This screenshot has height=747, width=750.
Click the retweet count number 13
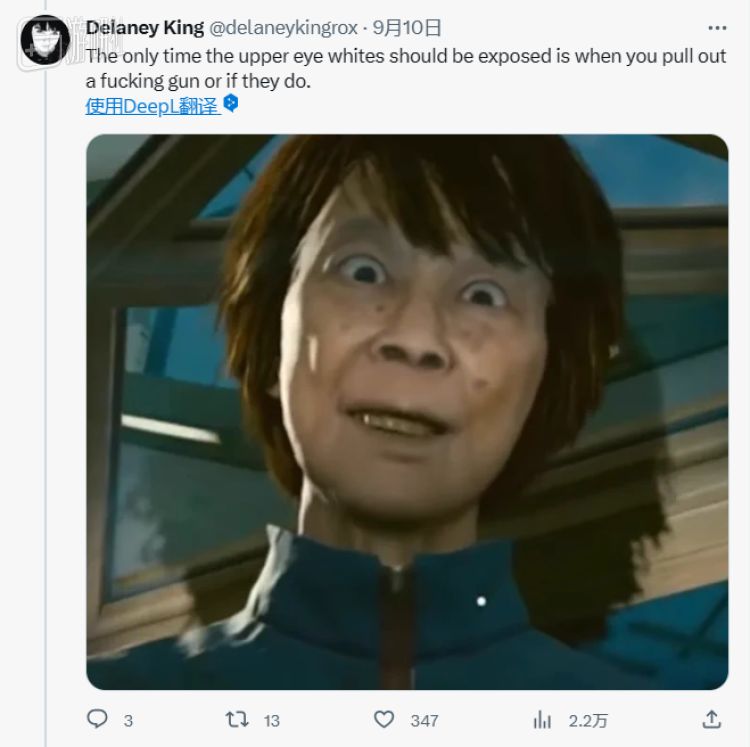(272, 720)
